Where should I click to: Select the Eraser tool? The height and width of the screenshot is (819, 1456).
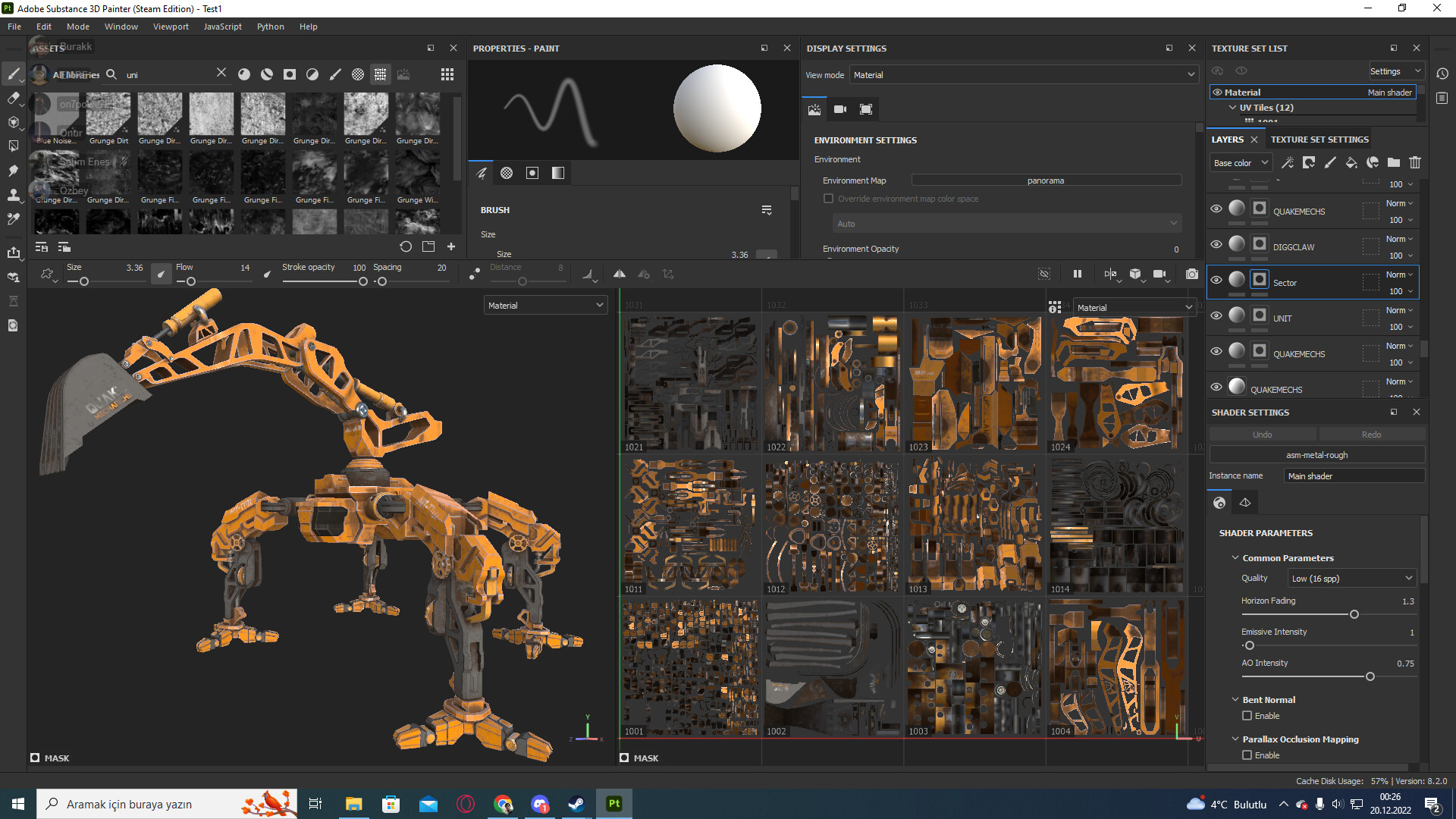point(14,99)
